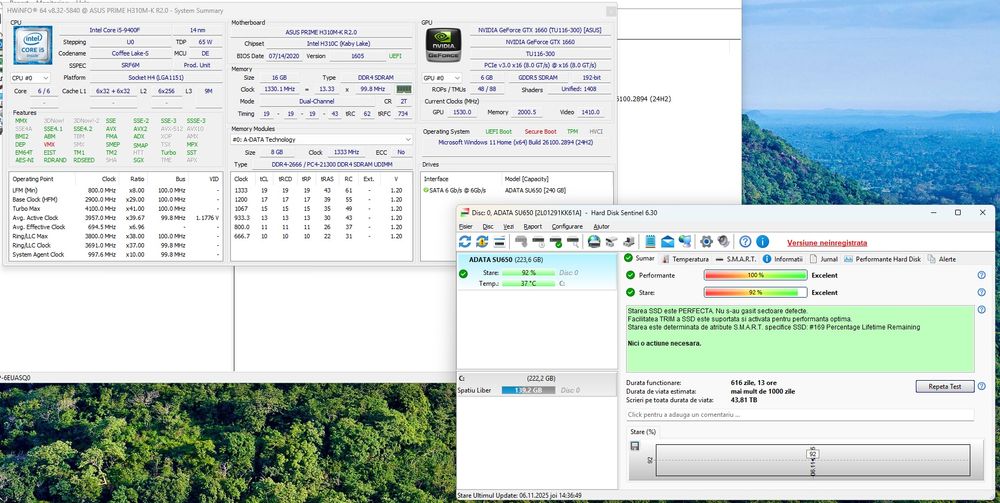Open the Configurare menu
Image resolution: width=1000 pixels, height=503 pixels.
pos(566,227)
